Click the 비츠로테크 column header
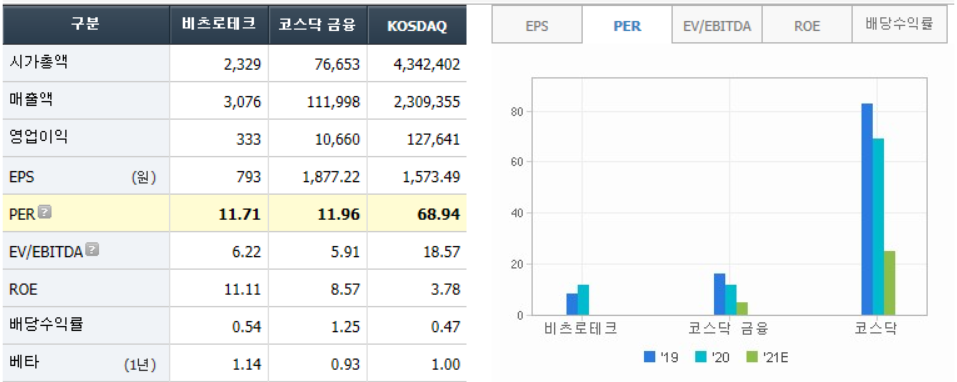This screenshot has height=382, width=957. [x=219, y=25]
